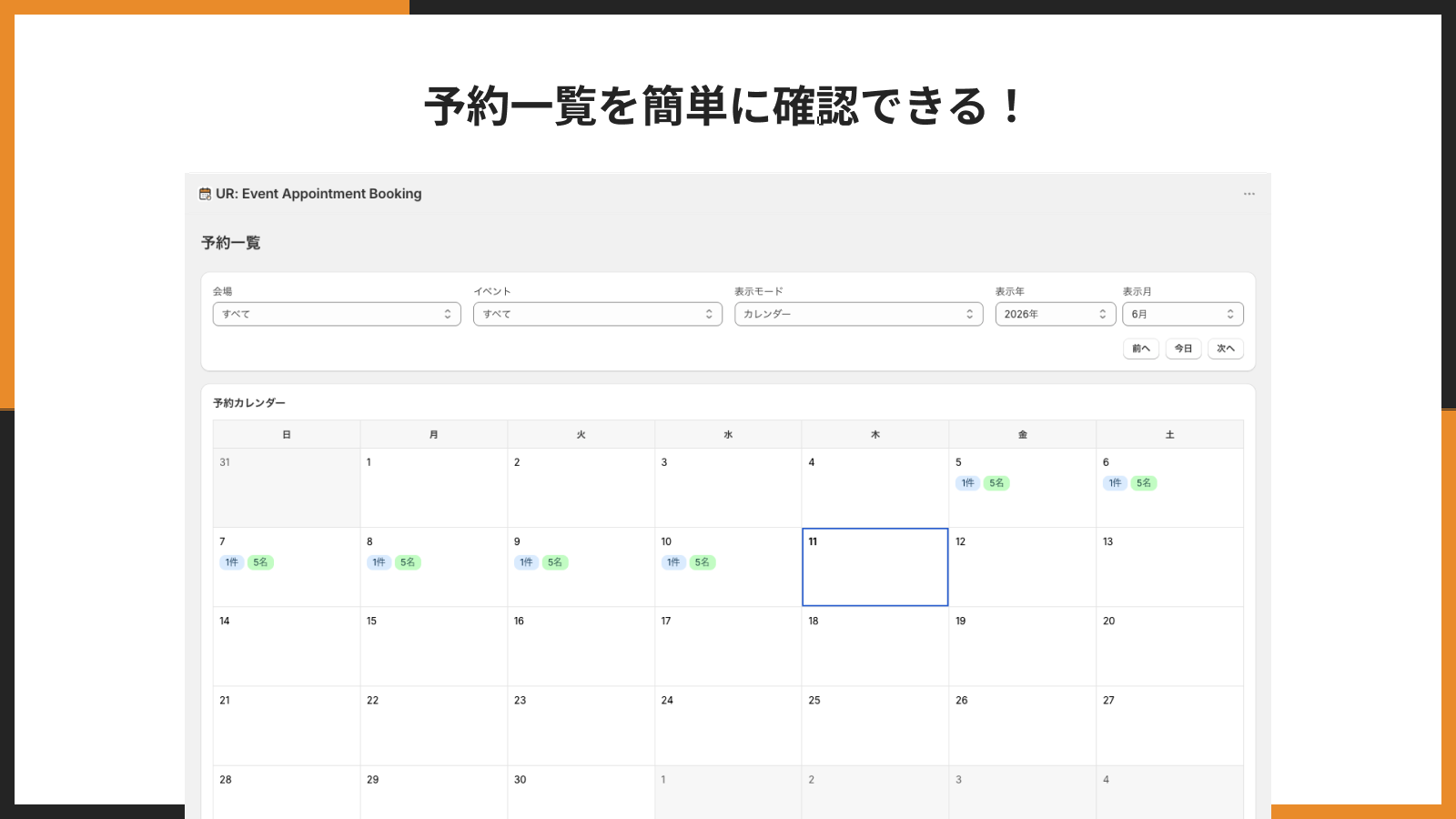Select calendar day 23

(x=581, y=725)
